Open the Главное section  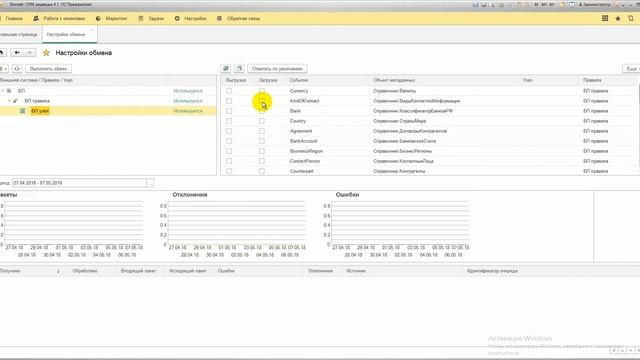click(14, 18)
